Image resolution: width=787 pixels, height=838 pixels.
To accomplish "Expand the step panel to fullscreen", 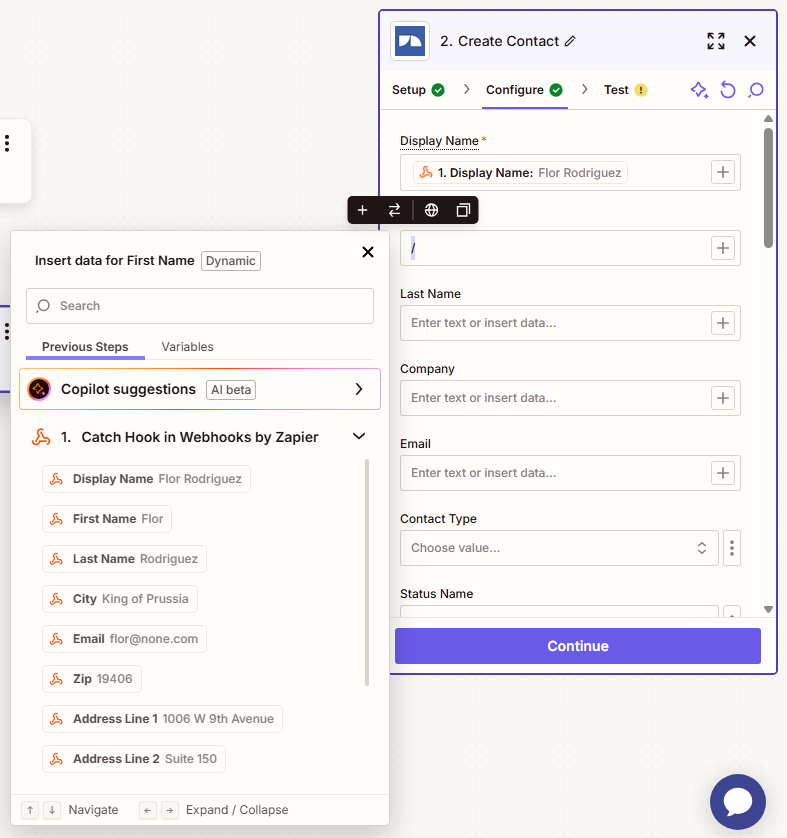I will click(716, 41).
